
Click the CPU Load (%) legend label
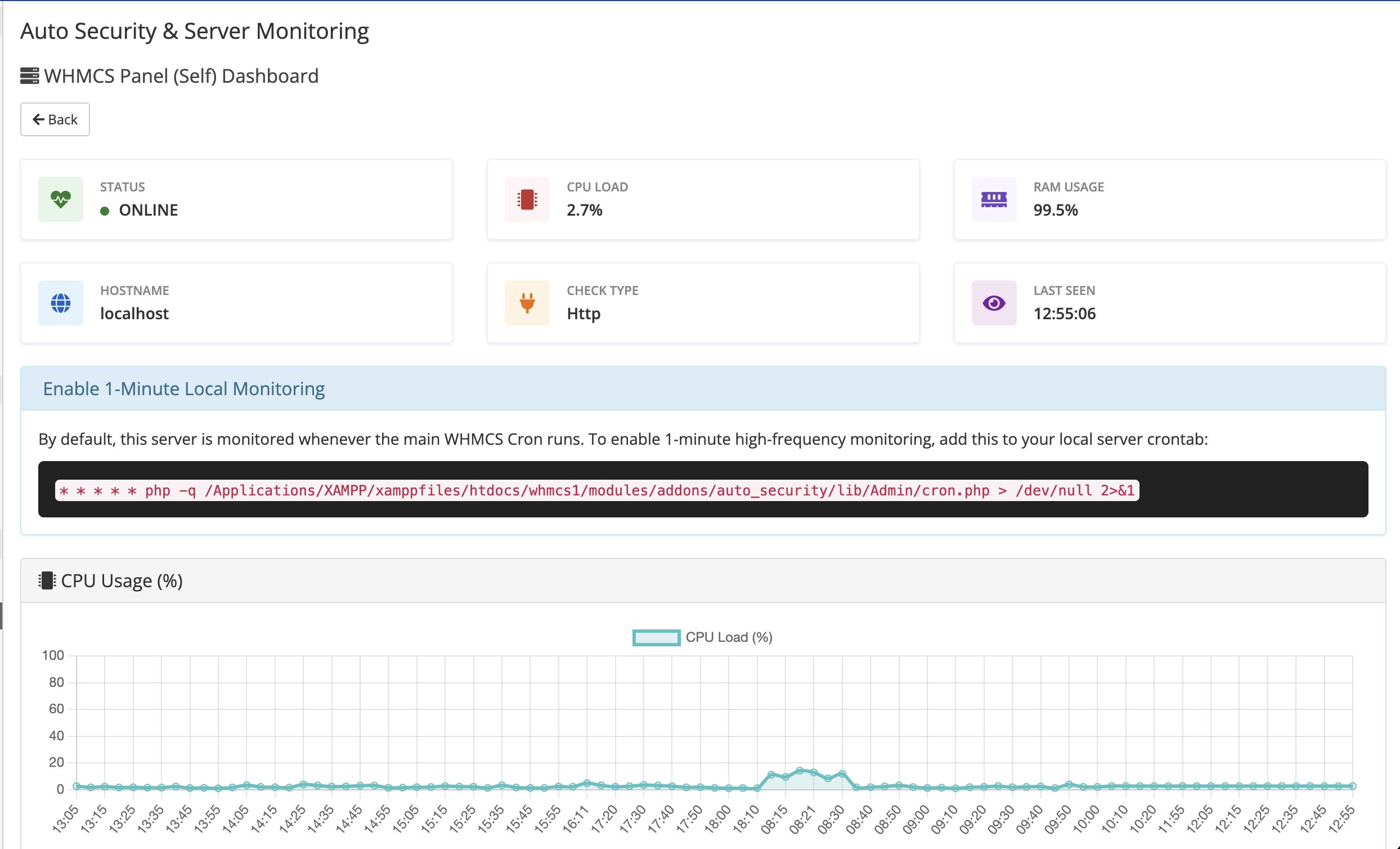(x=729, y=637)
